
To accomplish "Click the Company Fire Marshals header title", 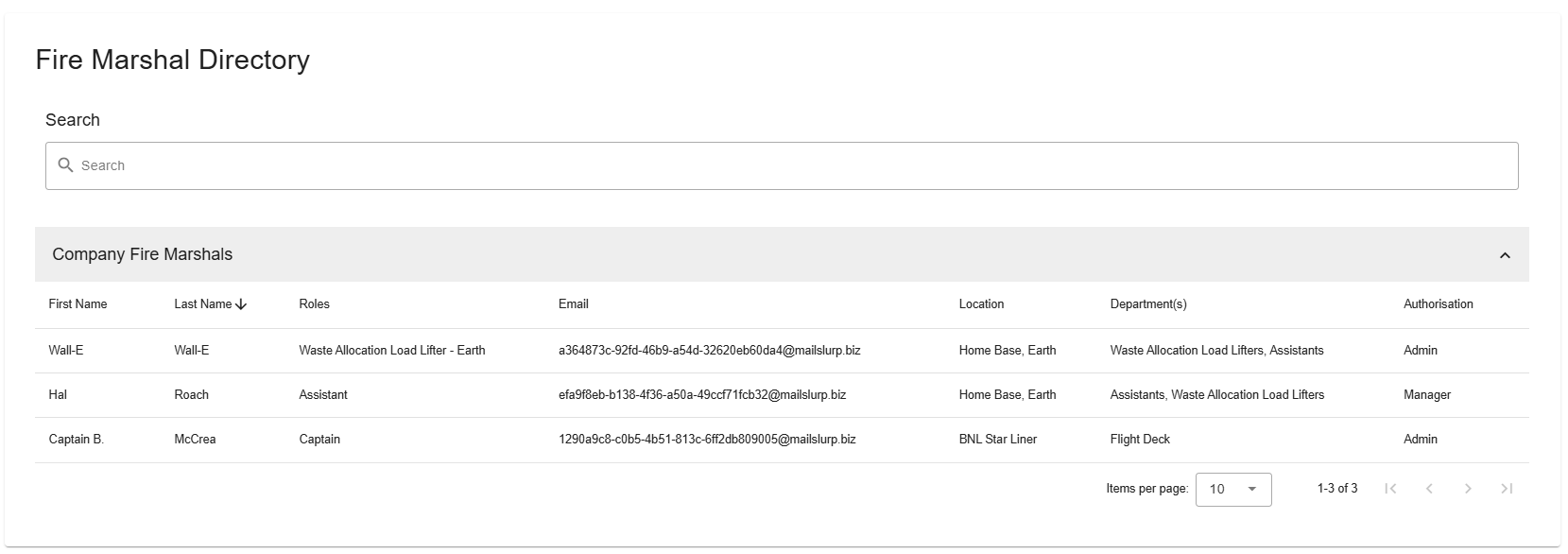I will (142, 254).
